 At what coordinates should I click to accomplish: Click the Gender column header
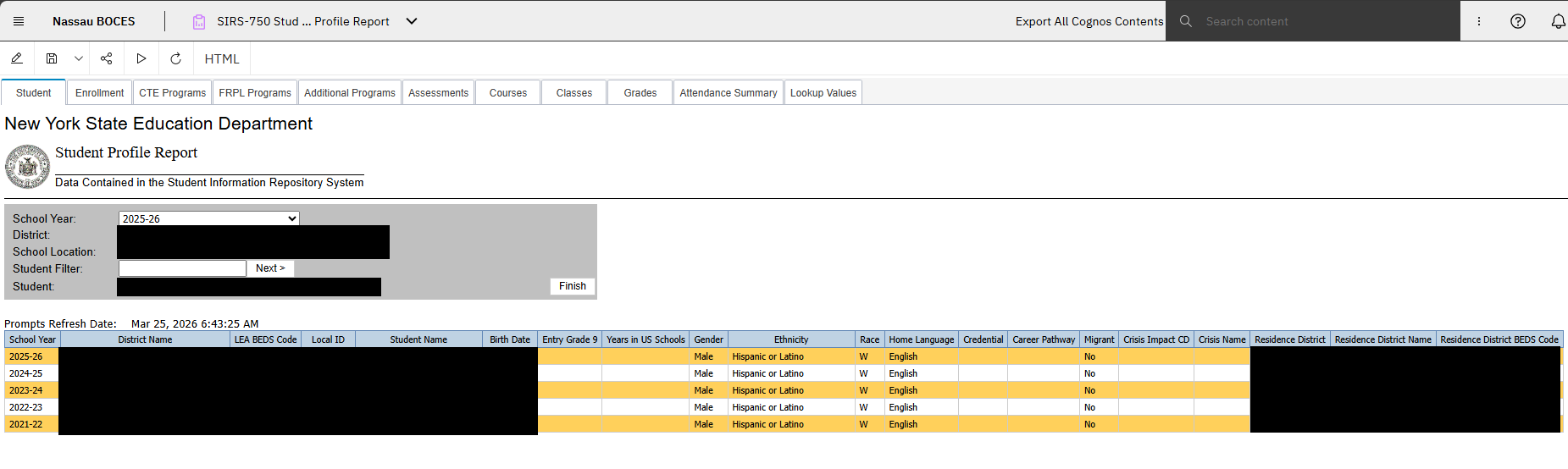coord(708,339)
